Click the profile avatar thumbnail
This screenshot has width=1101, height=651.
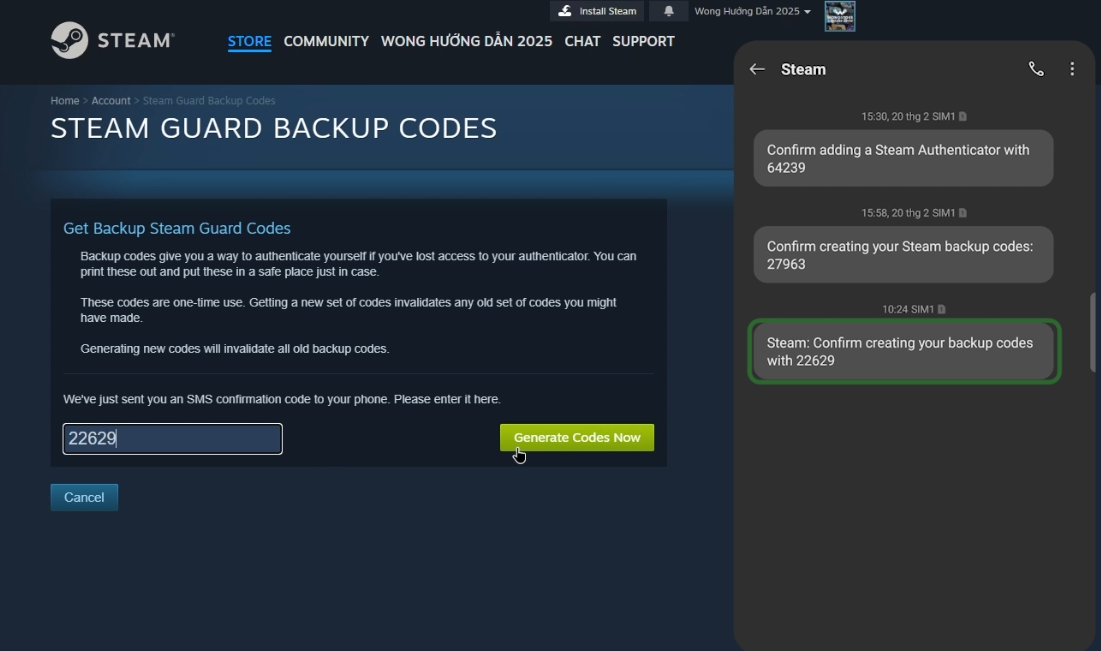pyautogui.click(x=840, y=16)
